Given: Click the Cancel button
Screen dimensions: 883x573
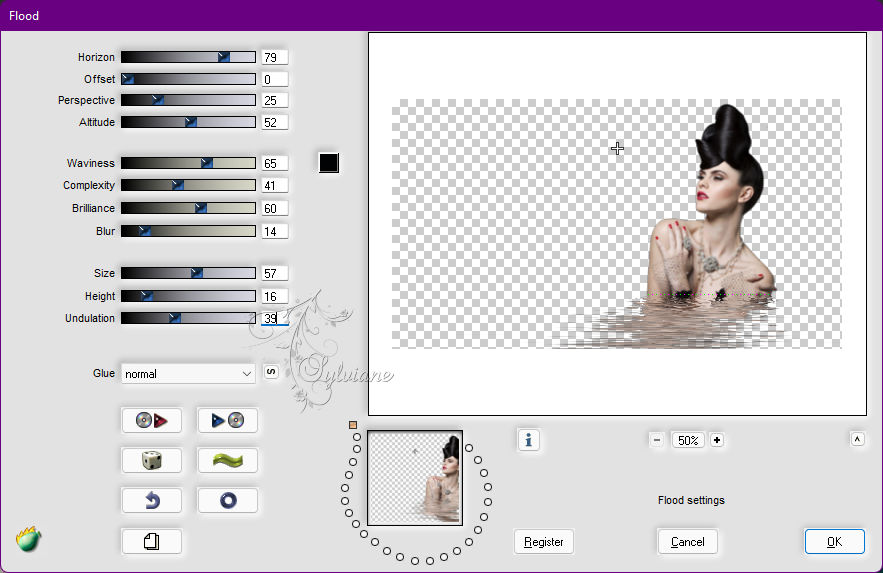Looking at the screenshot, I should pyautogui.click(x=688, y=541).
